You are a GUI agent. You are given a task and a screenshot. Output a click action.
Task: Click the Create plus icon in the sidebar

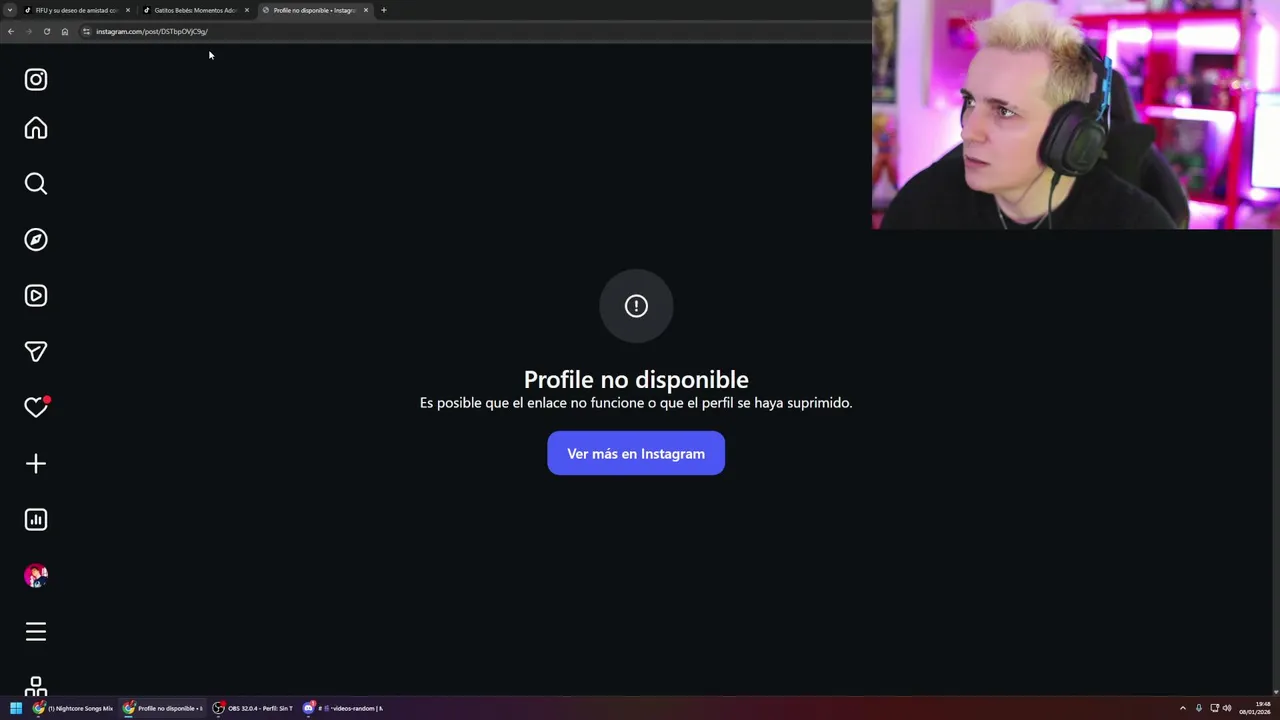pyautogui.click(x=36, y=463)
